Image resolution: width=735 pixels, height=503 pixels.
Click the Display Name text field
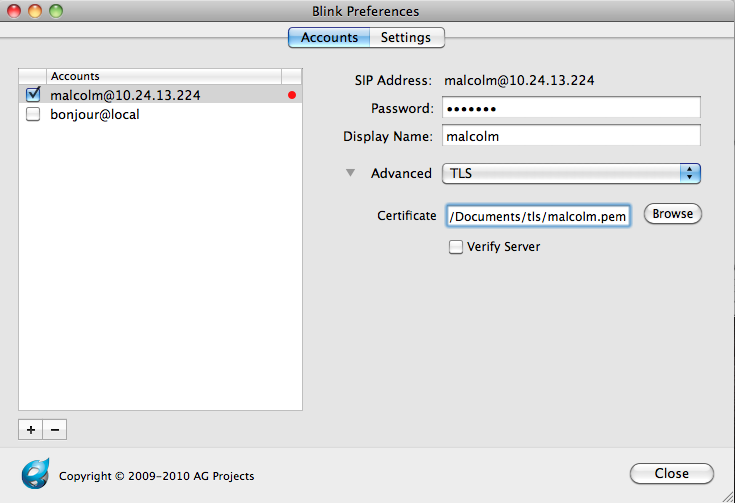[570, 136]
